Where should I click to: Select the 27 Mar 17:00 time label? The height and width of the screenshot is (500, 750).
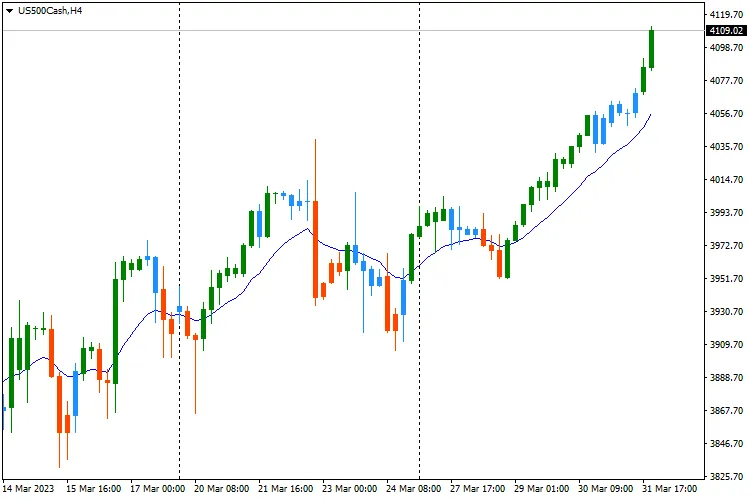pos(477,490)
